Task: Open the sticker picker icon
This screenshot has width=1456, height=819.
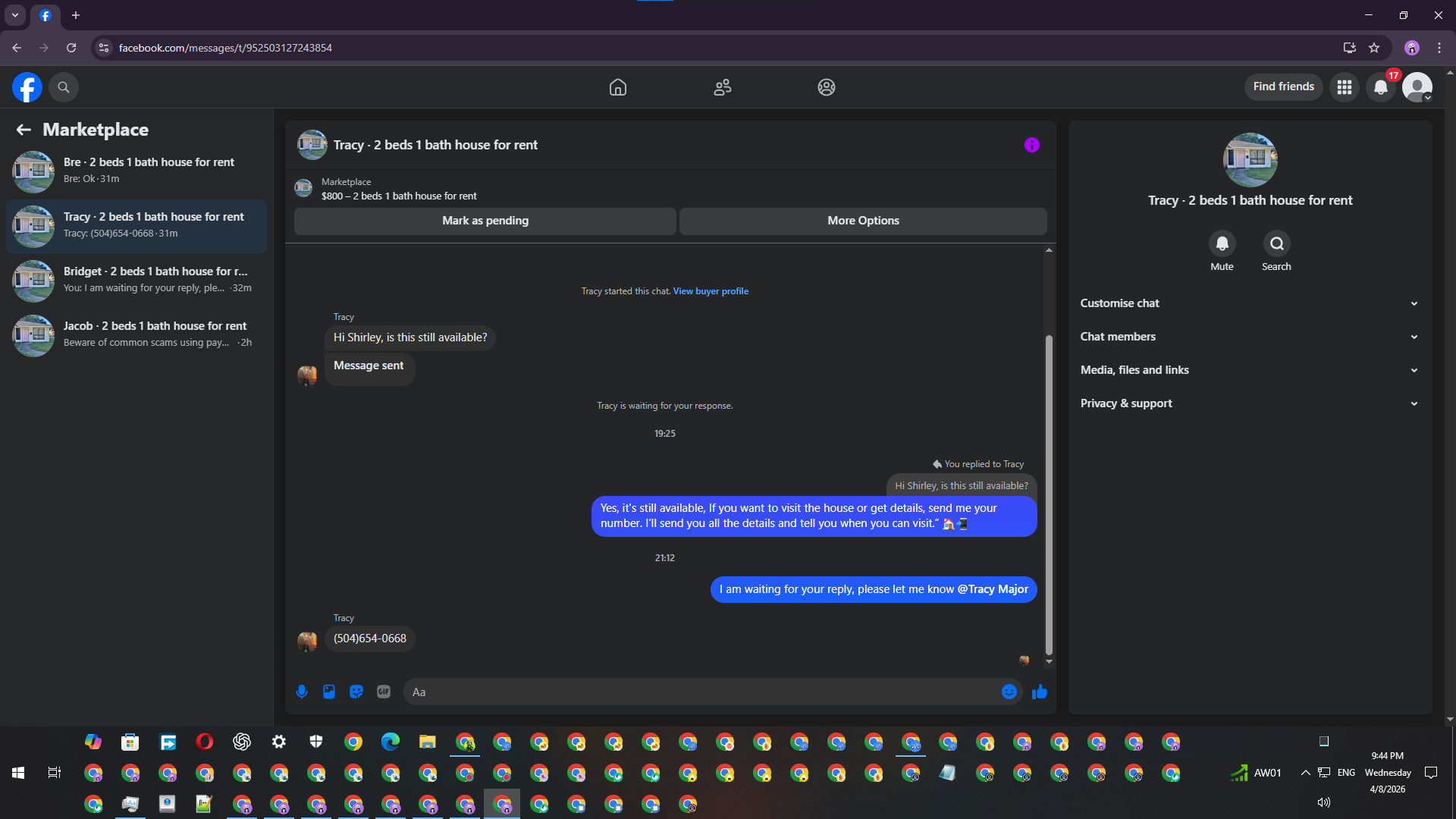Action: tap(356, 692)
